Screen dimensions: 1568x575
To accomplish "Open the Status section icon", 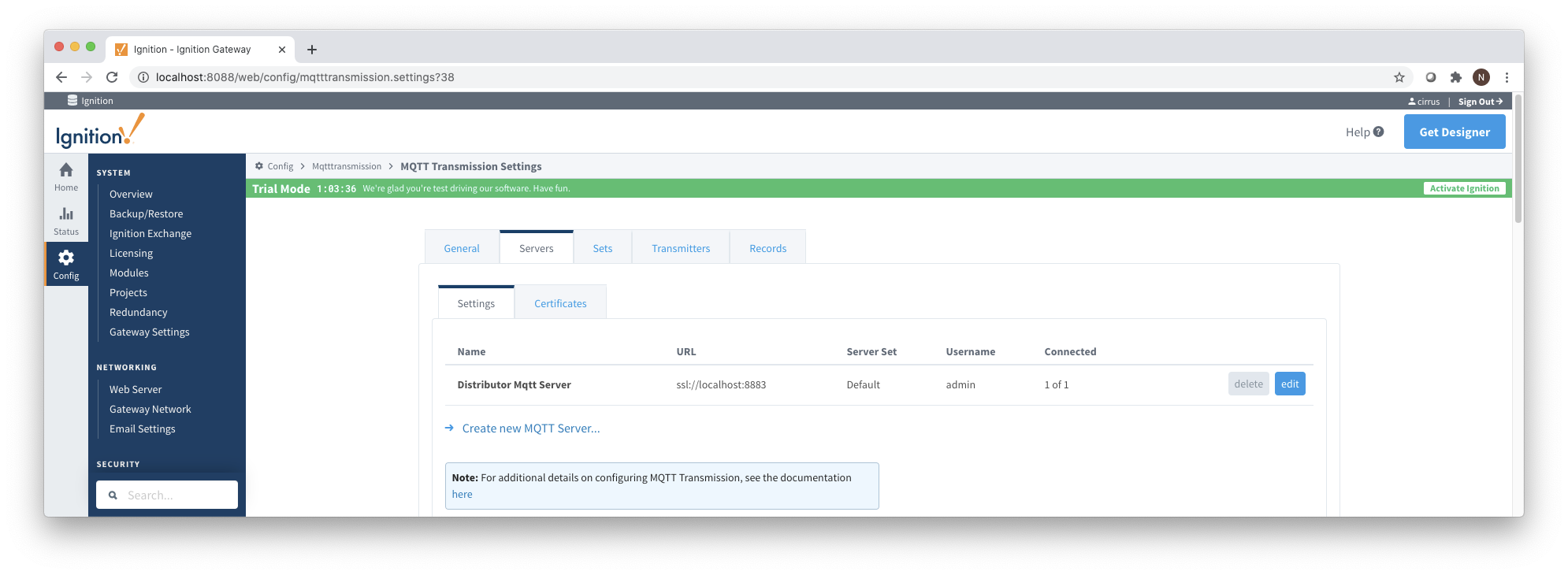I will coord(66,214).
